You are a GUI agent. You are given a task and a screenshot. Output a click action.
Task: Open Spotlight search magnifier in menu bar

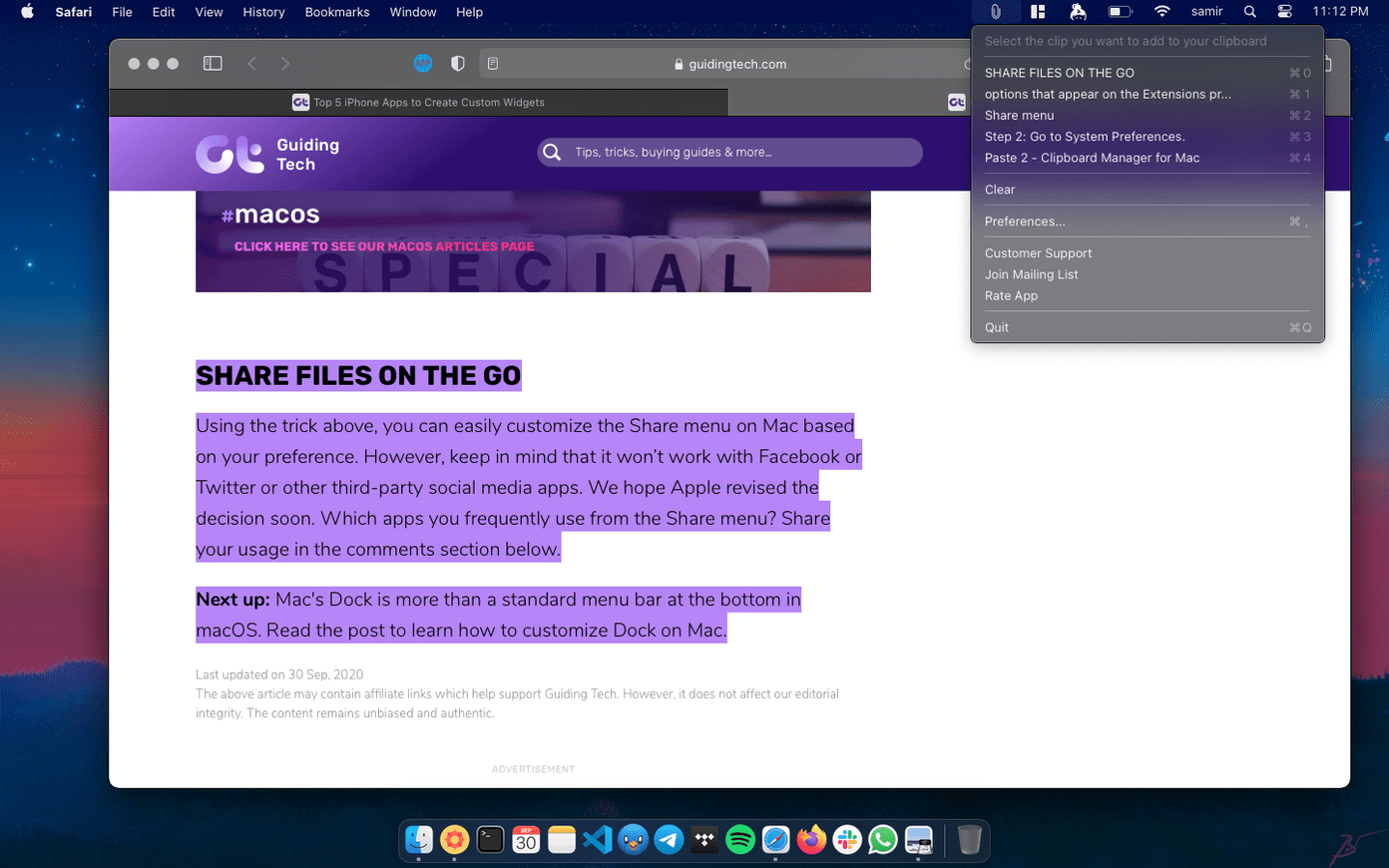tap(1250, 12)
